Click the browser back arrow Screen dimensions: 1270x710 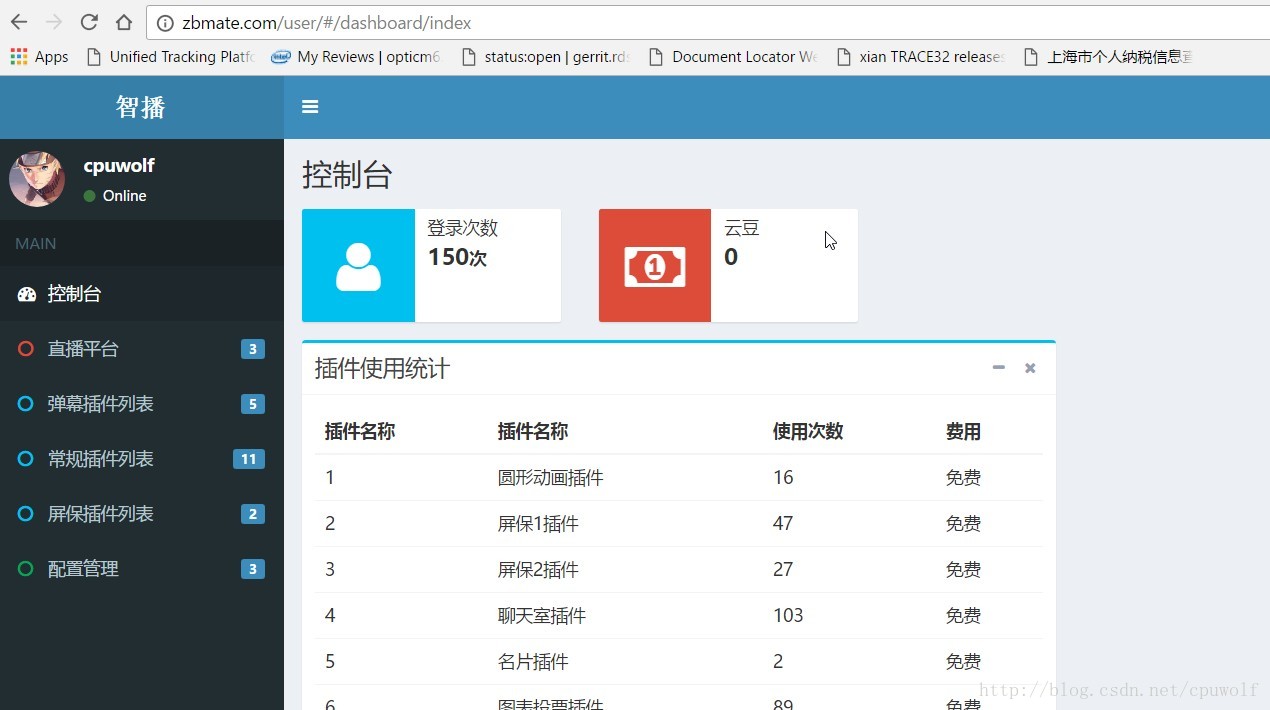pos(19,22)
